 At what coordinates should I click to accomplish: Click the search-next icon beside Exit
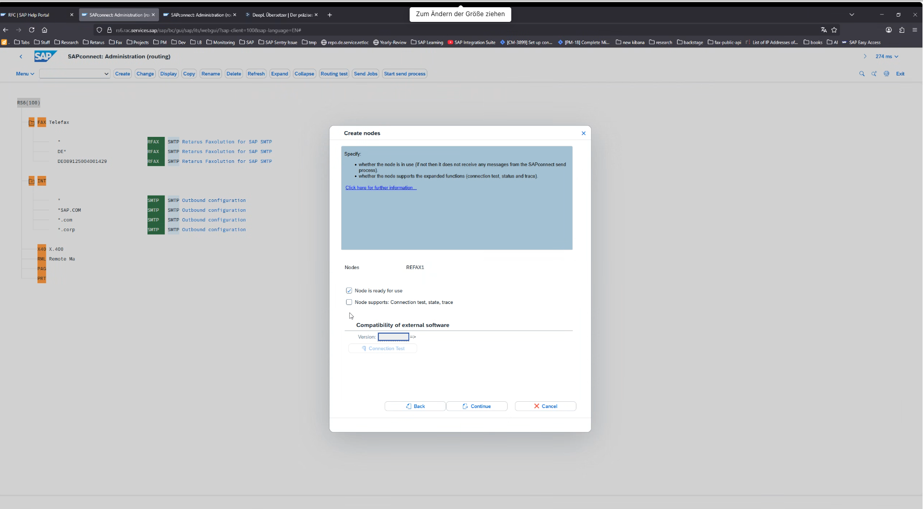point(874,74)
